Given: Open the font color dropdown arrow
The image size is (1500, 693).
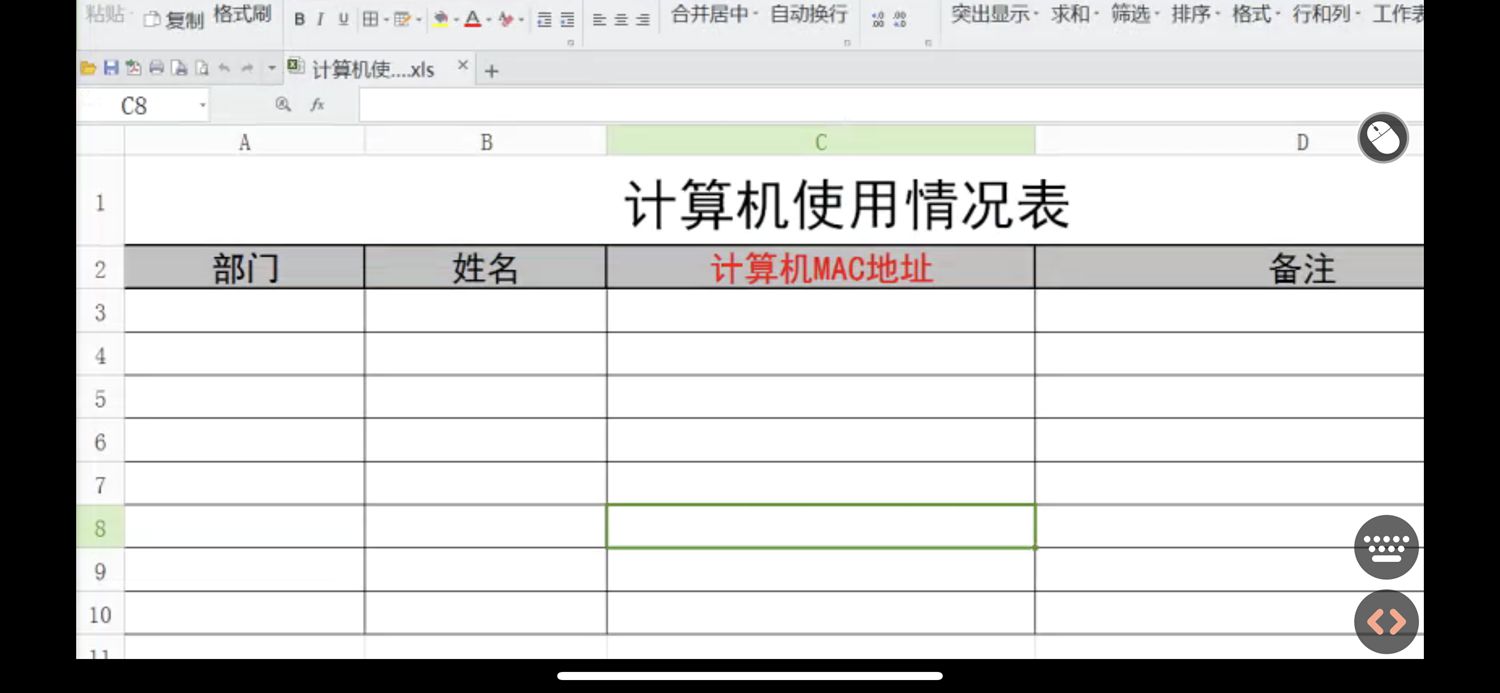Looking at the screenshot, I should point(488,20).
